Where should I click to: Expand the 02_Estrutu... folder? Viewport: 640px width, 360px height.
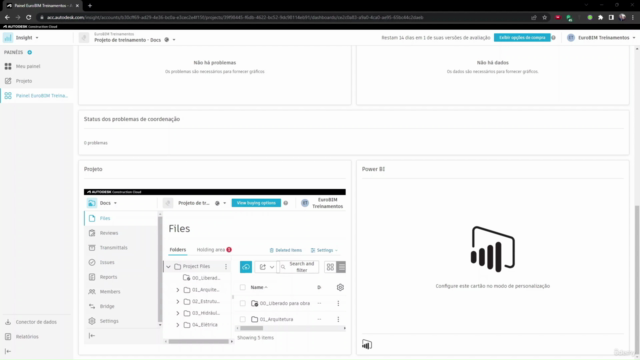[x=178, y=302]
